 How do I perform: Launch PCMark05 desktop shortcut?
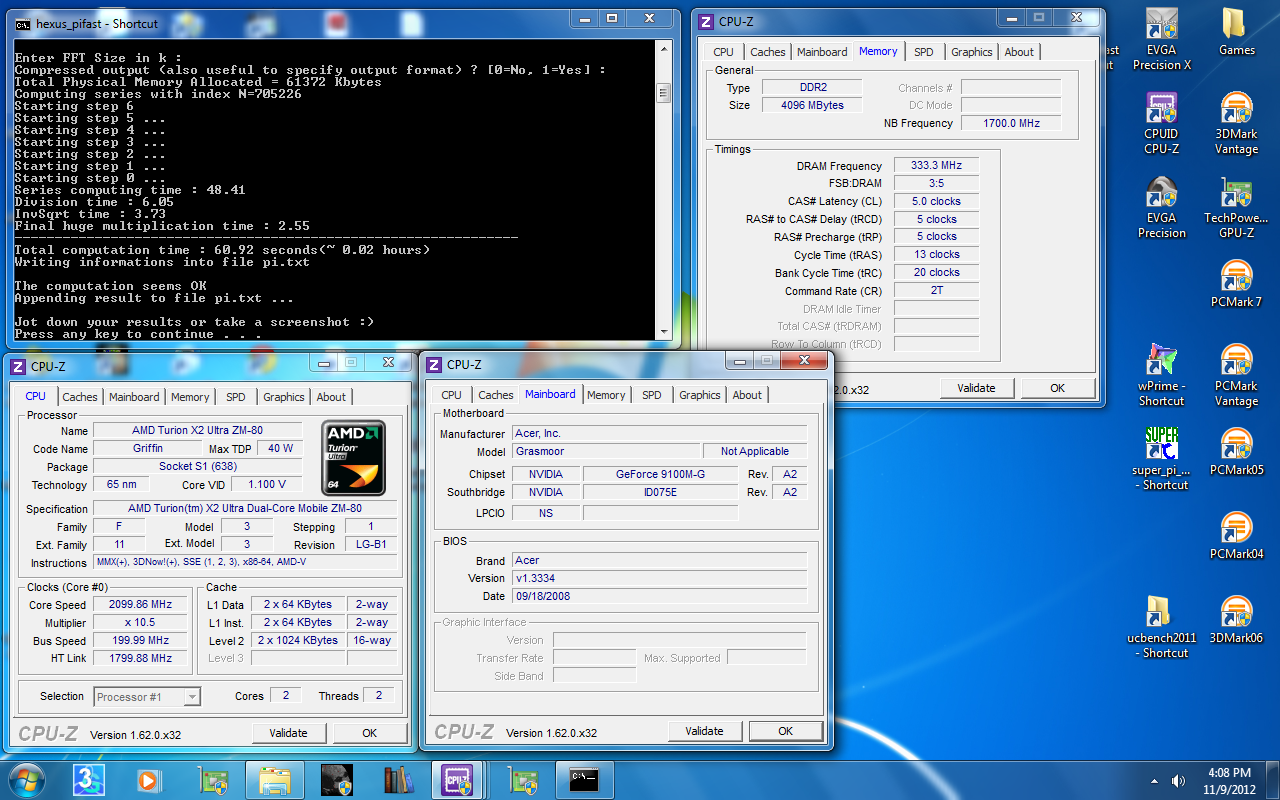click(x=1236, y=452)
